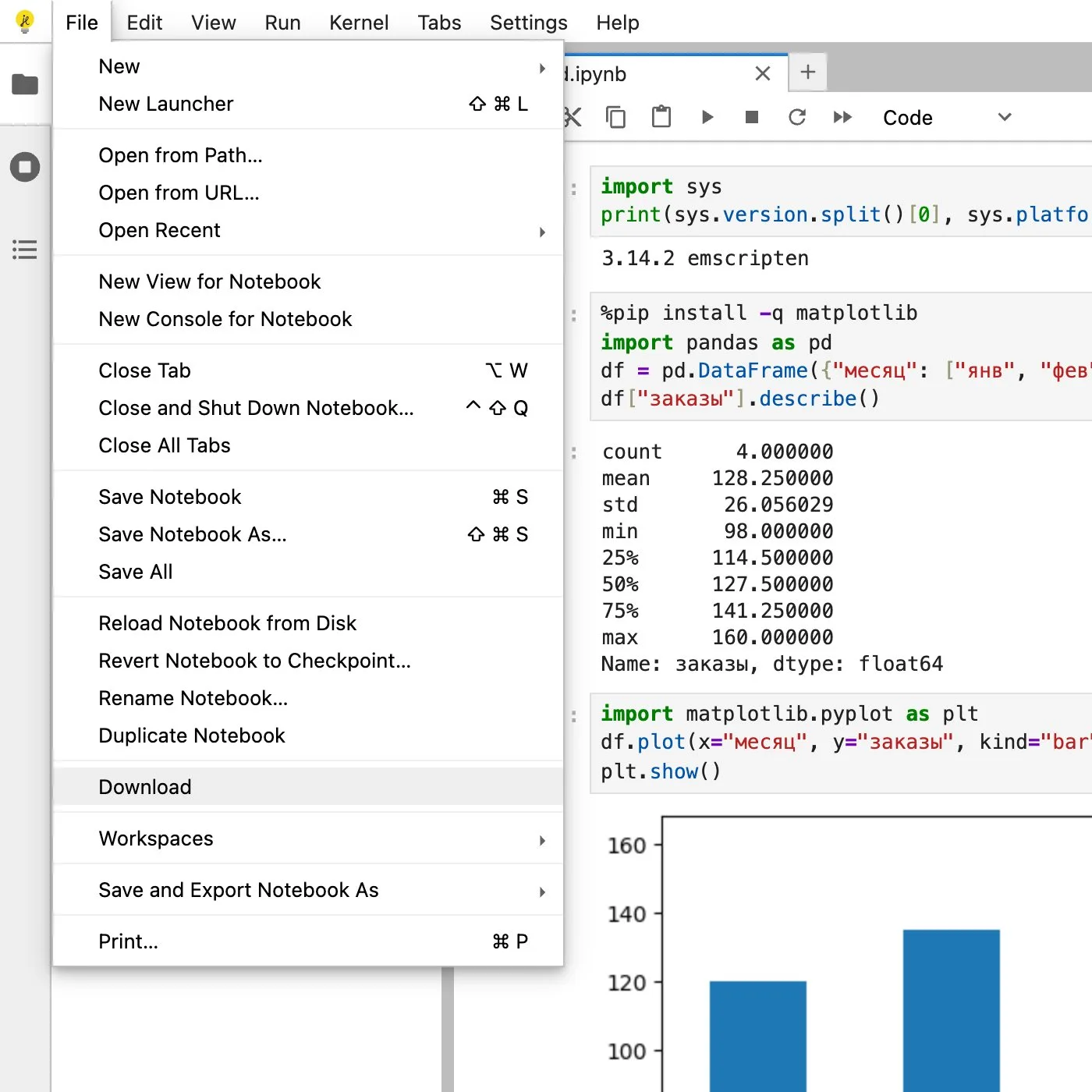Expand the Workspaces submenu

308,839
